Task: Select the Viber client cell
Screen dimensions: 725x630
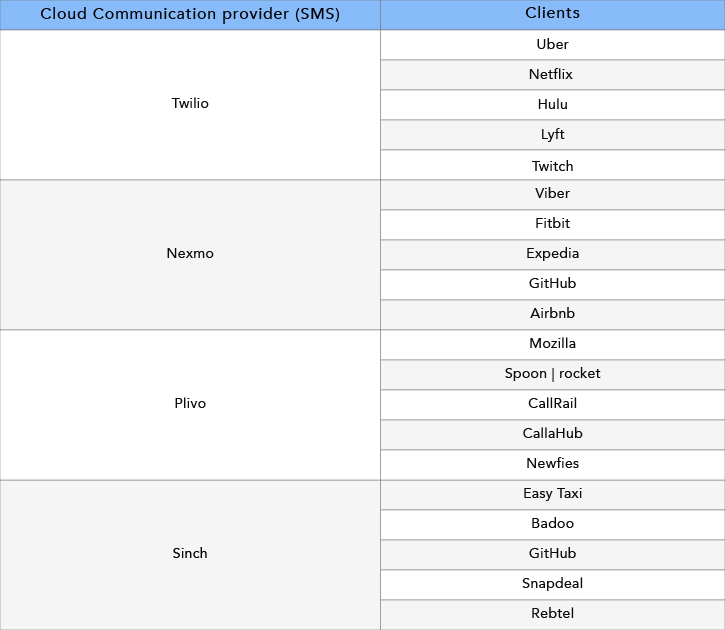Action: [x=553, y=195]
